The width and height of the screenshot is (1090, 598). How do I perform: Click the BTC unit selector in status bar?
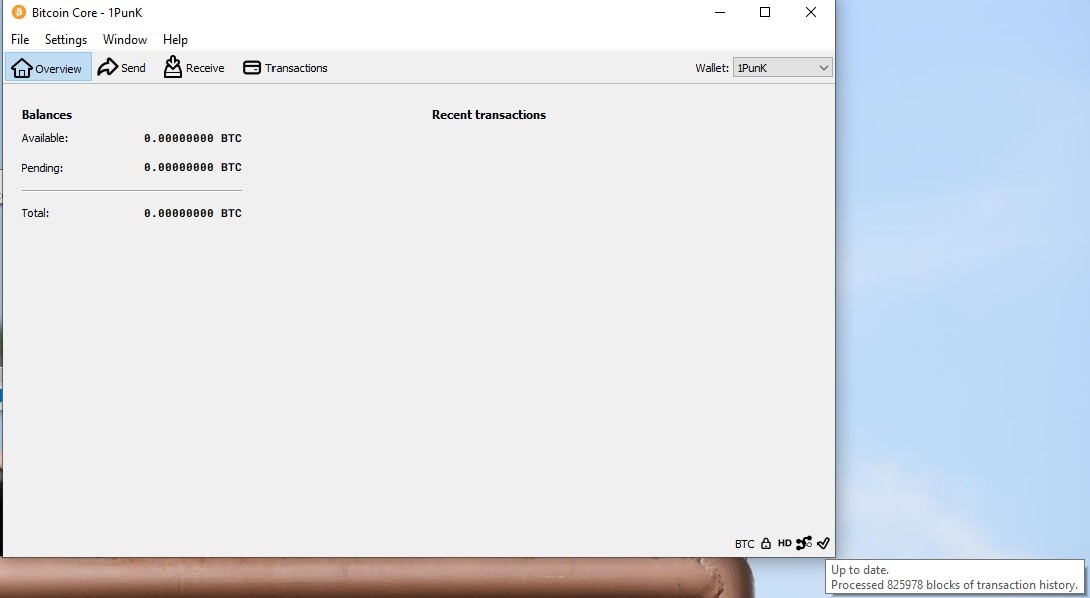coord(744,544)
